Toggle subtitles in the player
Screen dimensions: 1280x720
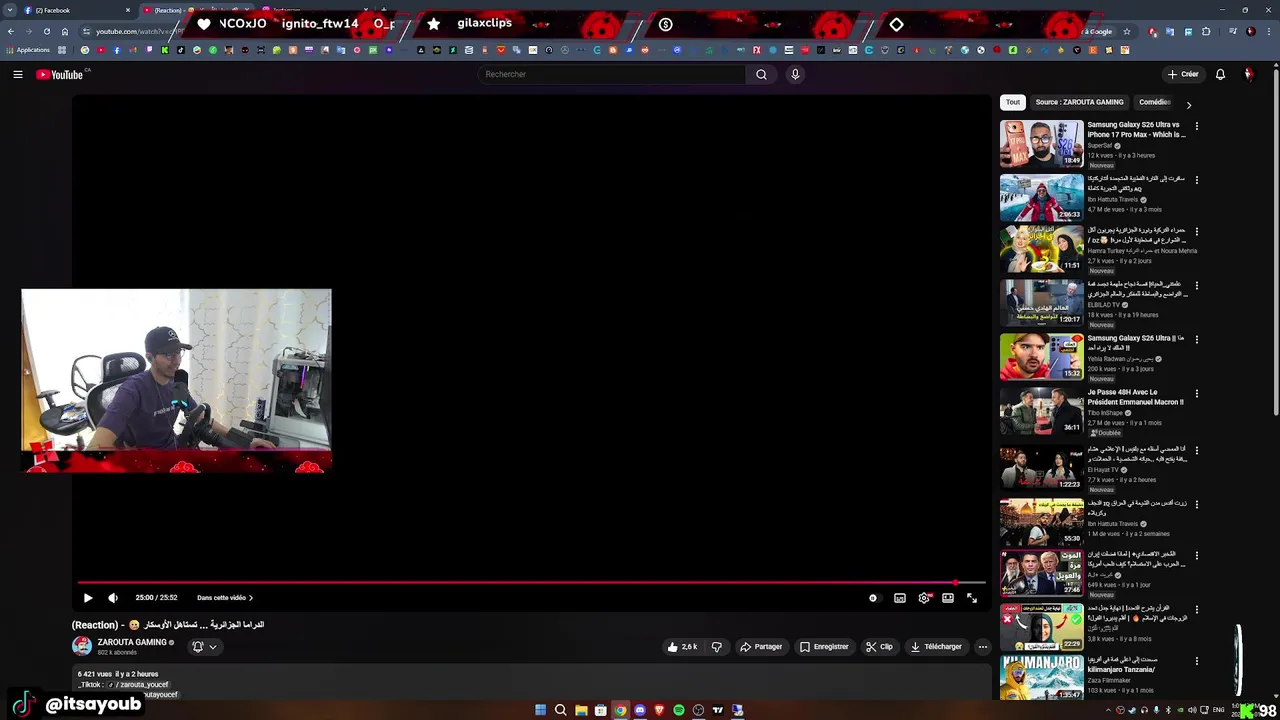click(x=900, y=598)
